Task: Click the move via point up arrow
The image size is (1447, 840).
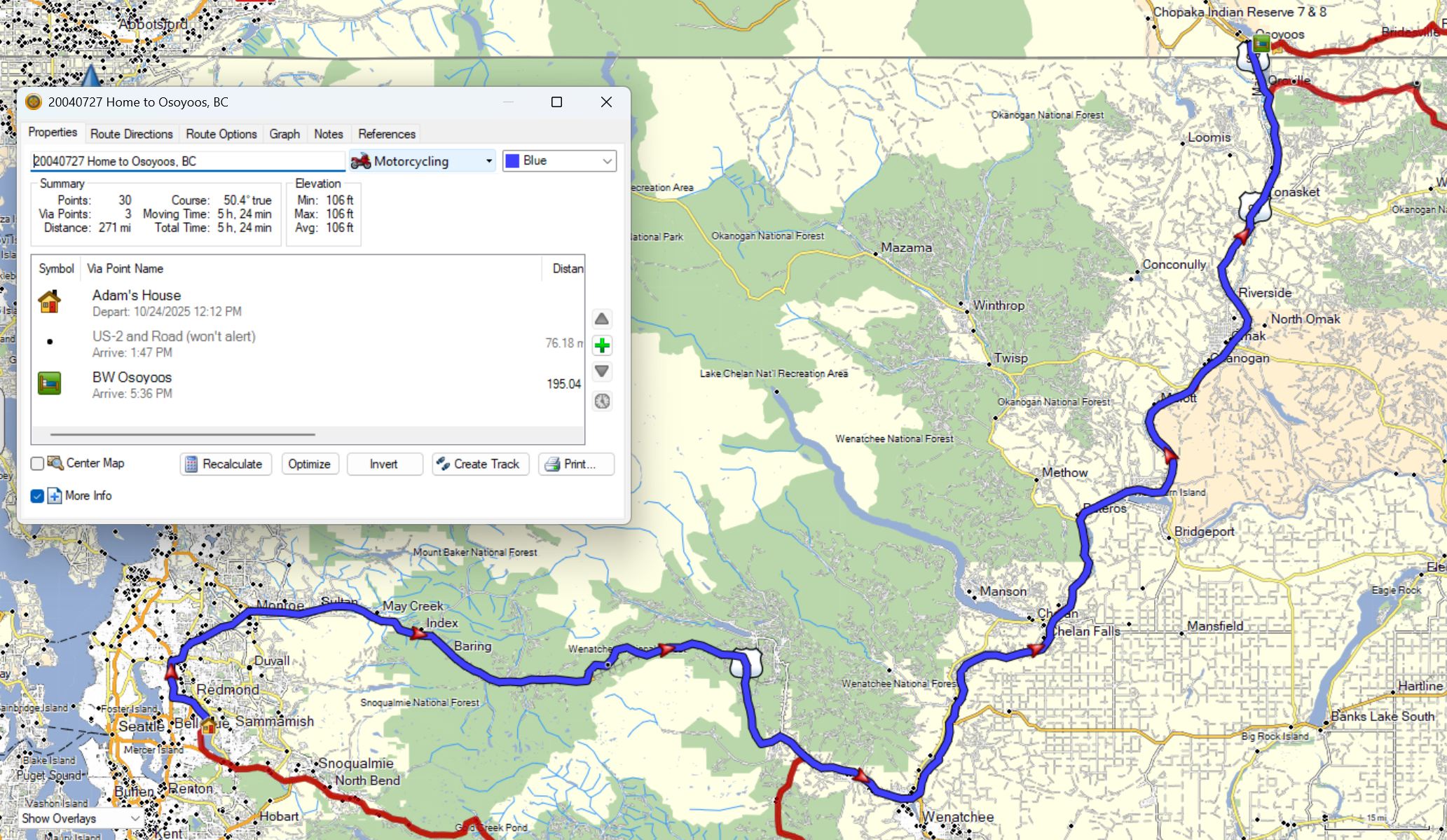Action: pos(601,319)
